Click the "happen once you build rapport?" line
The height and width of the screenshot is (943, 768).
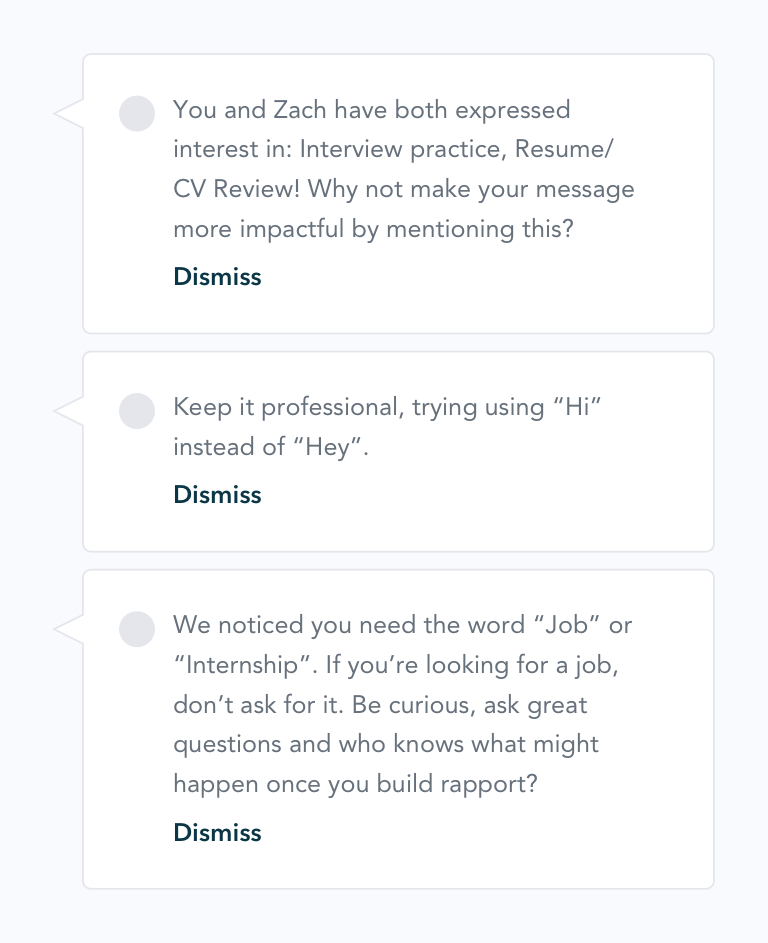355,784
